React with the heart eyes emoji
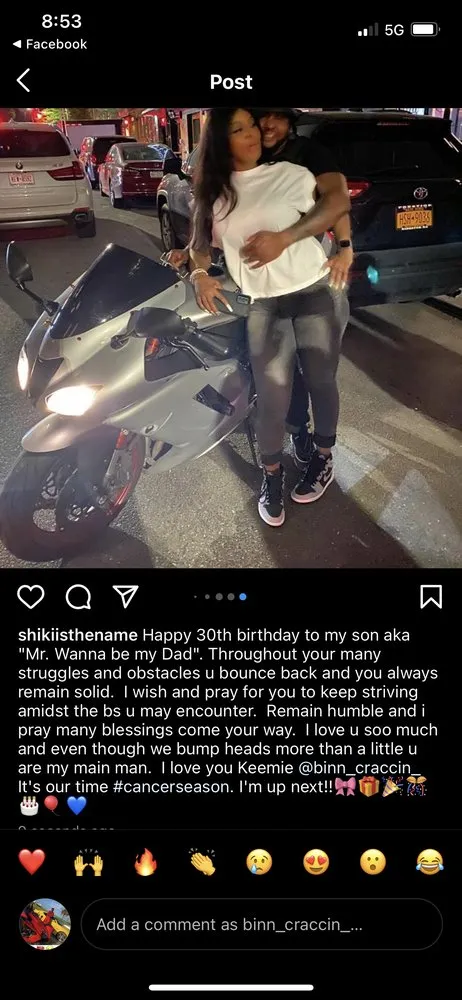 point(316,862)
